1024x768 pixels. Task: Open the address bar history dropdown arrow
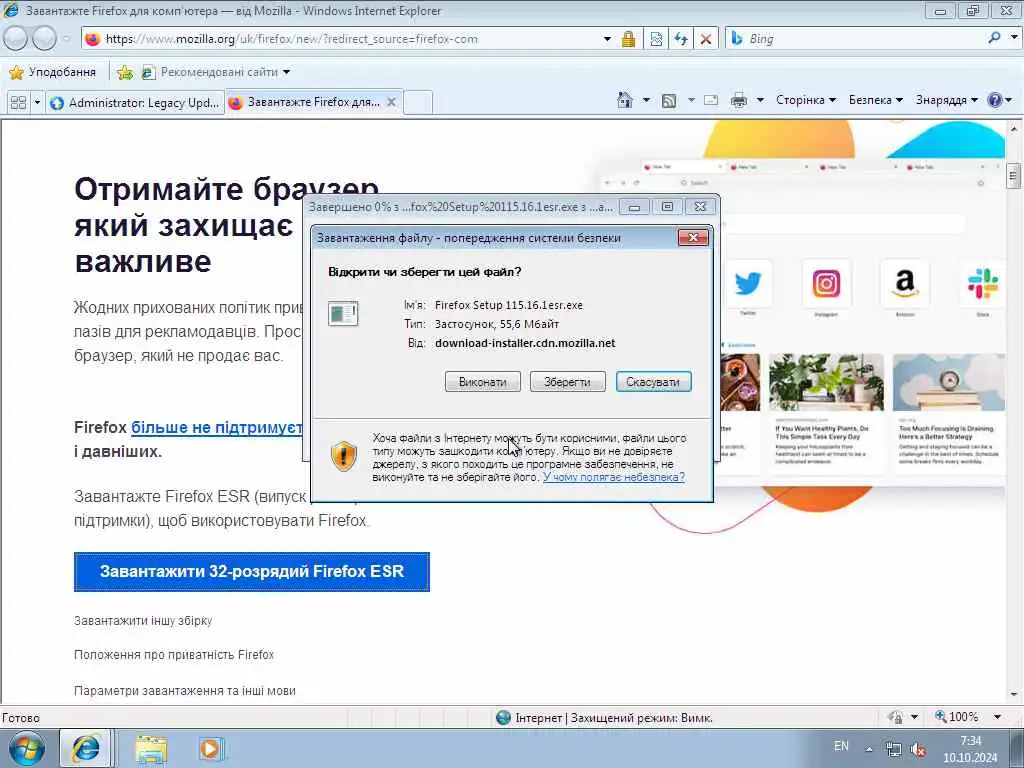click(607, 39)
